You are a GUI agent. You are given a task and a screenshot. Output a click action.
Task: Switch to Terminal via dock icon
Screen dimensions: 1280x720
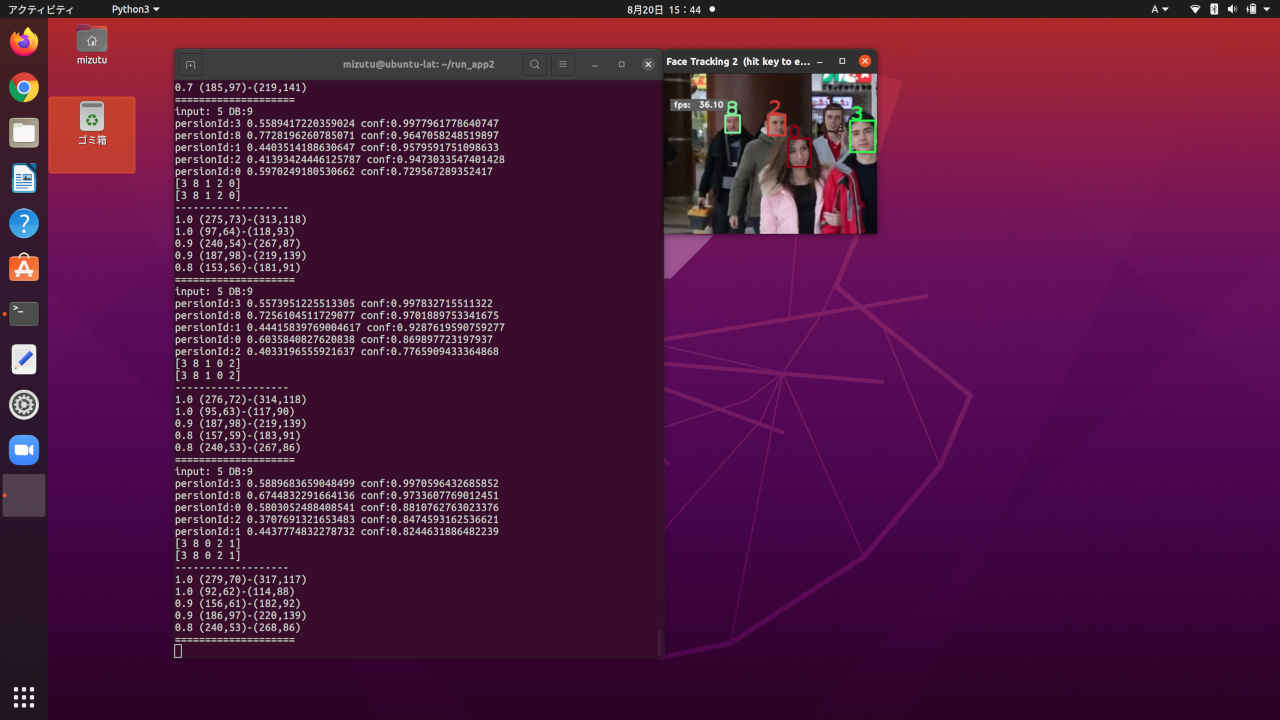pyautogui.click(x=24, y=314)
